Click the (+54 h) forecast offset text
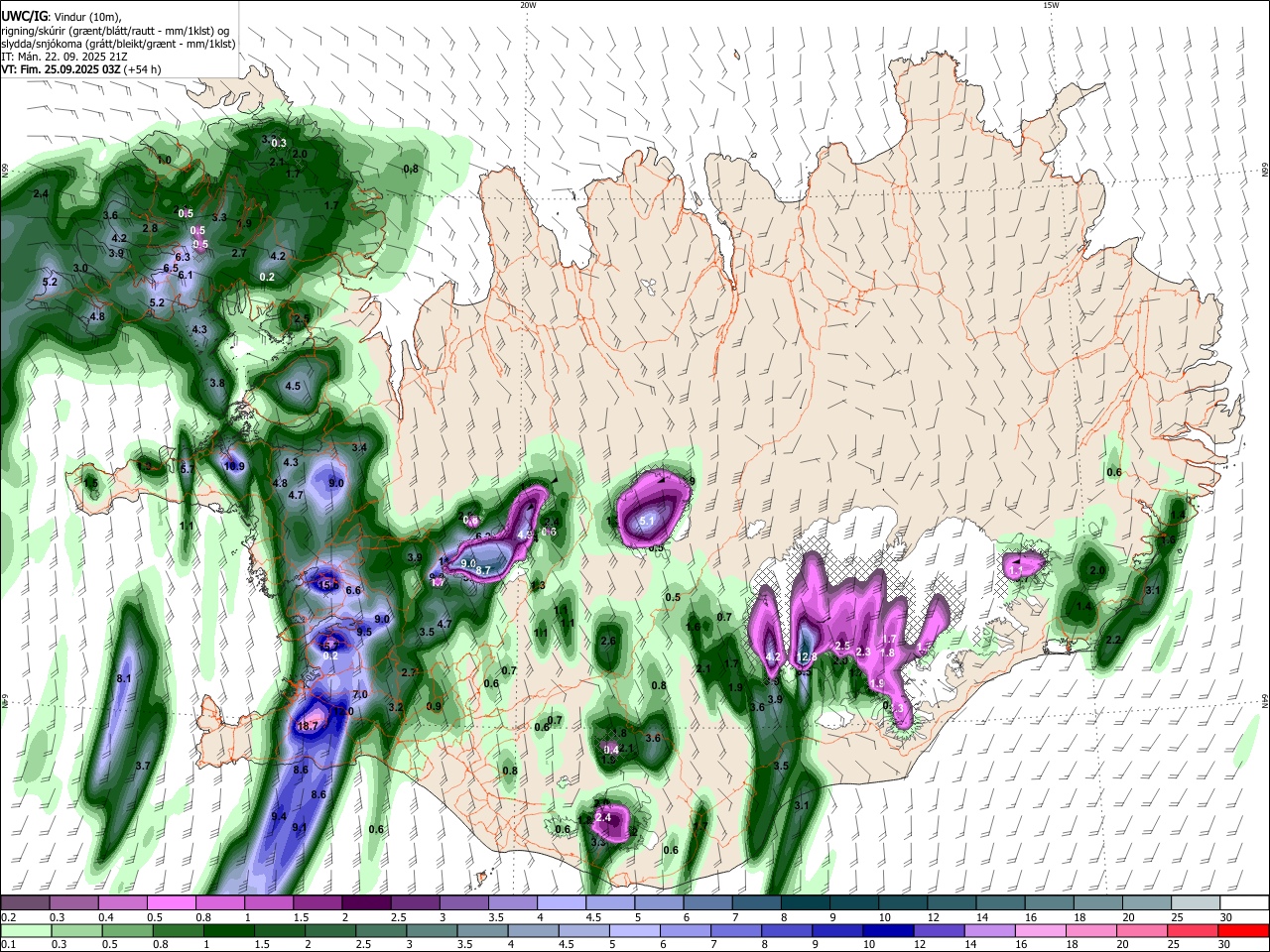The height and width of the screenshot is (952, 1270). [x=143, y=69]
